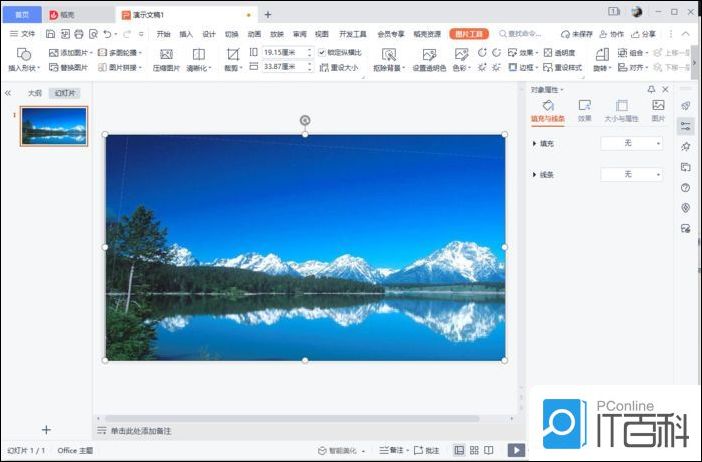Click 透明度 transparency button
The image size is (702, 462).
[559, 53]
